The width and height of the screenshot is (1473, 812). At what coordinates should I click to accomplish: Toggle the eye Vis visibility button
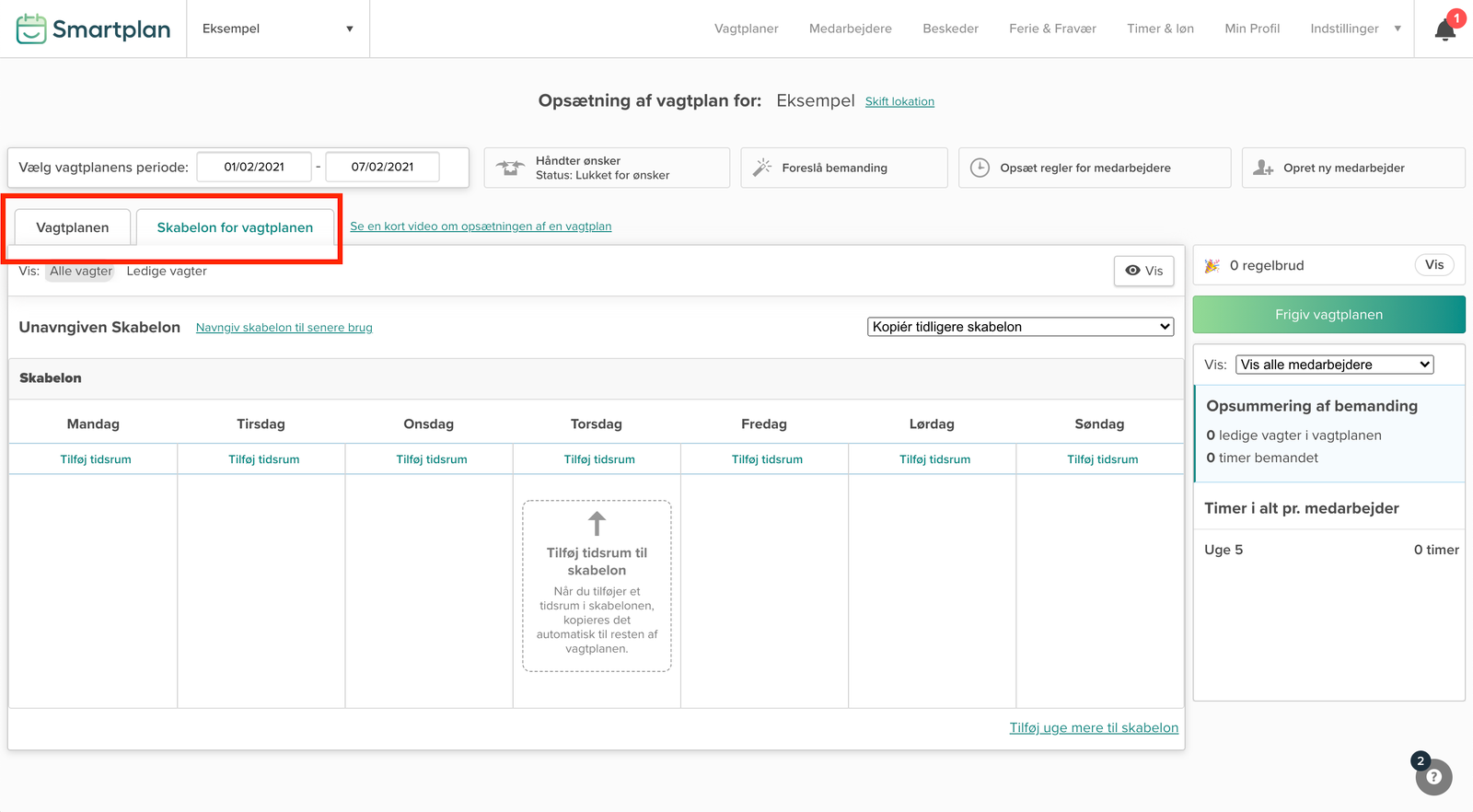pos(1143,271)
